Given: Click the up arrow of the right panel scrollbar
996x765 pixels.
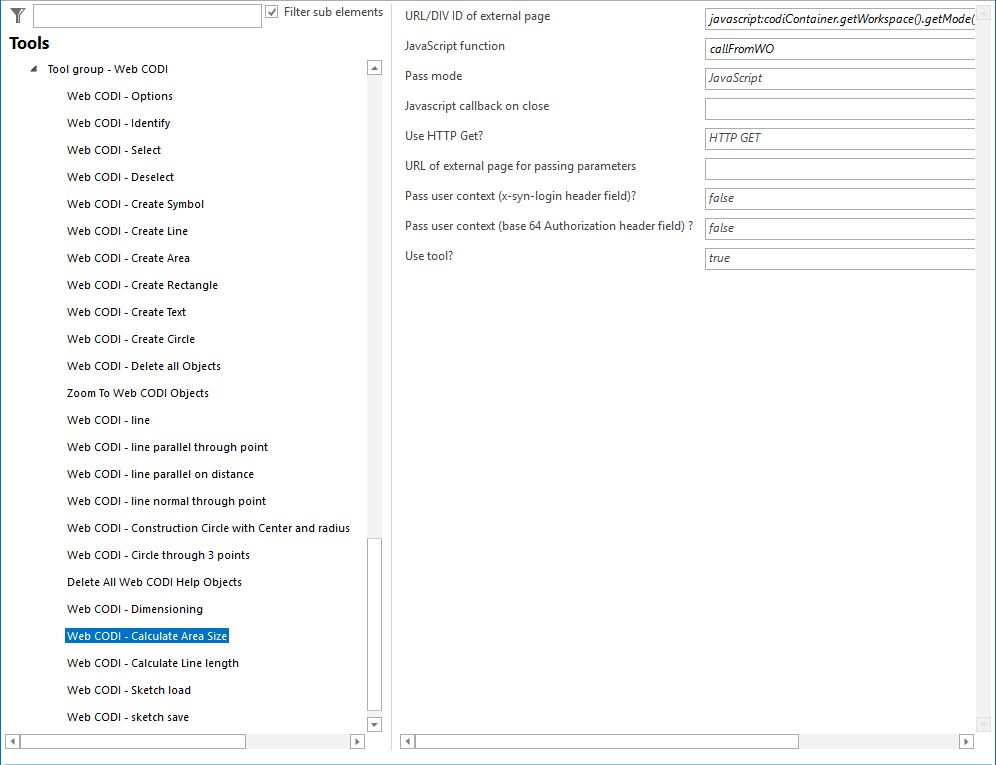Looking at the screenshot, I should point(982,11).
